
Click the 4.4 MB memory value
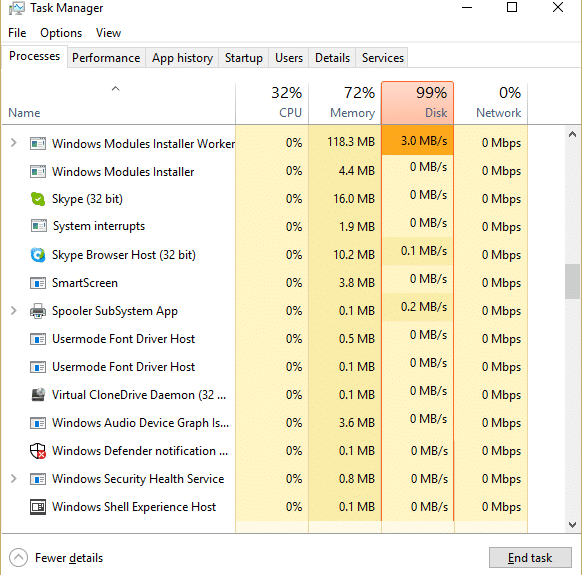(x=357, y=171)
